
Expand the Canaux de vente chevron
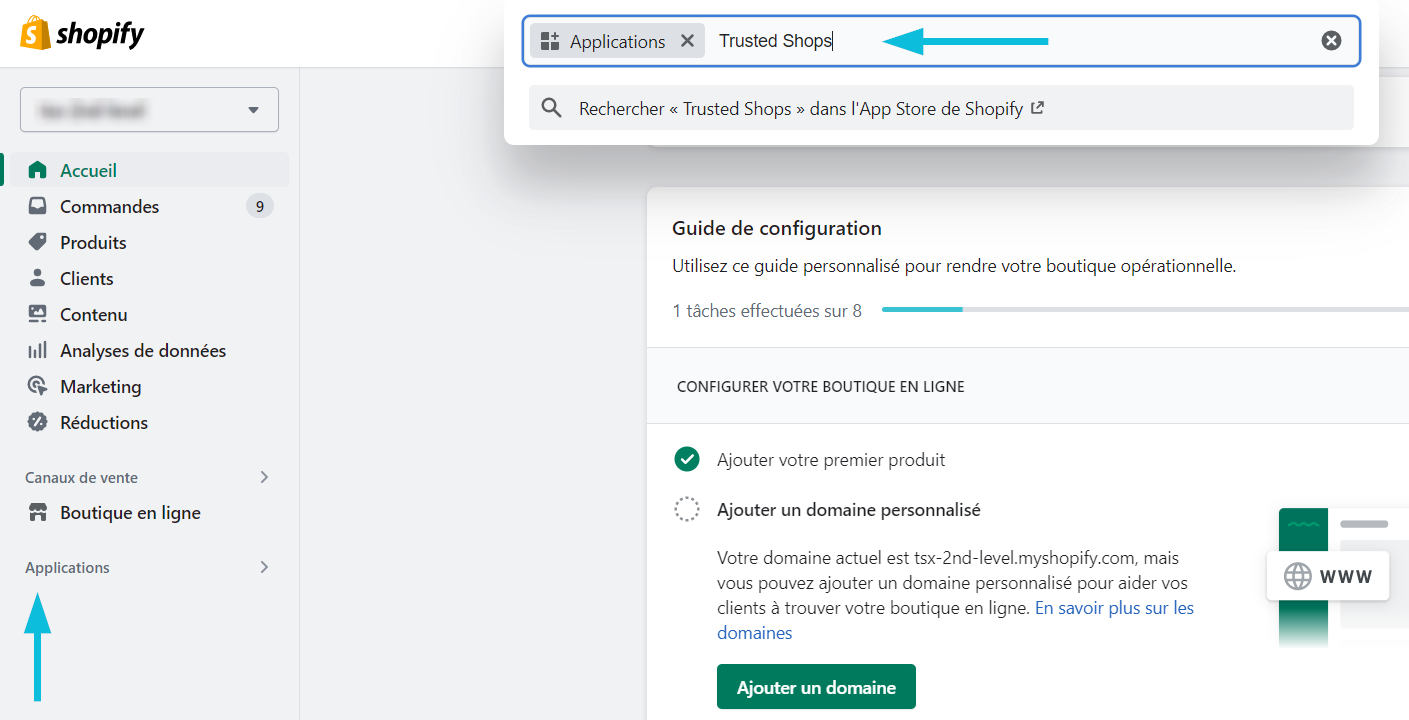pyautogui.click(x=264, y=477)
